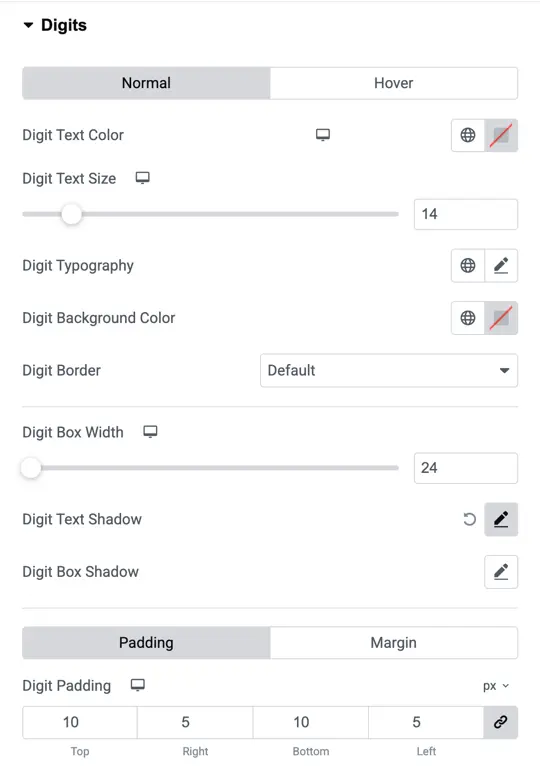Collapse the Digits section
This screenshot has height=766, width=540.
tap(28, 25)
